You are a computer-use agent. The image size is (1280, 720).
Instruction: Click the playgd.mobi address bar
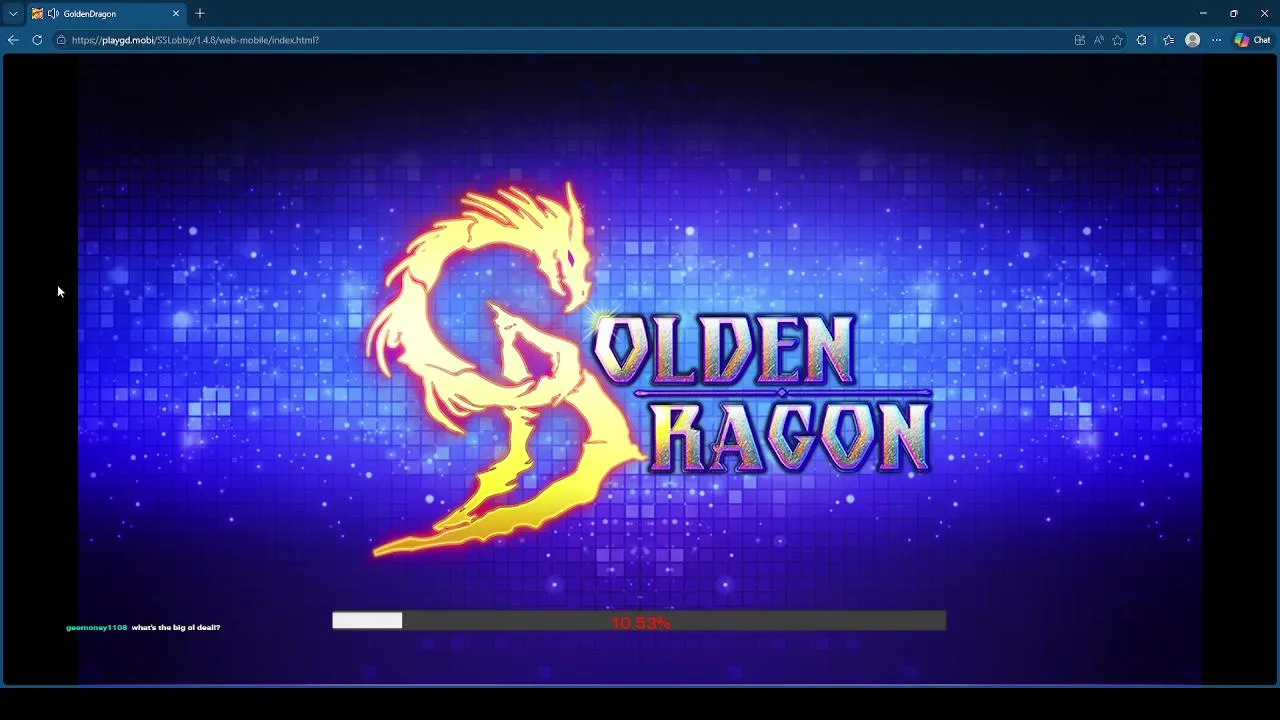(x=560, y=40)
